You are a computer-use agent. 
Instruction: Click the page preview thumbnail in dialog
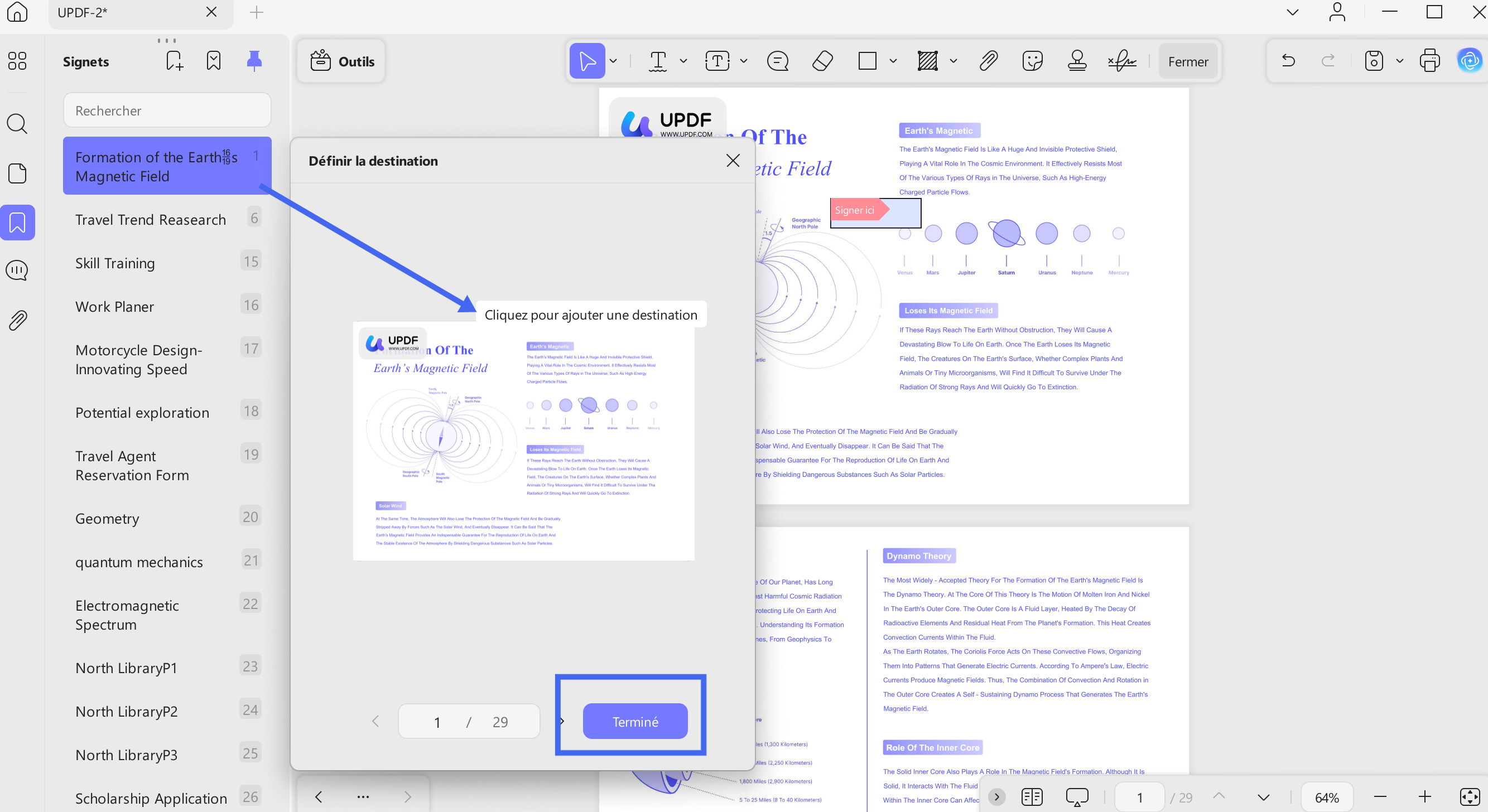pos(523,440)
